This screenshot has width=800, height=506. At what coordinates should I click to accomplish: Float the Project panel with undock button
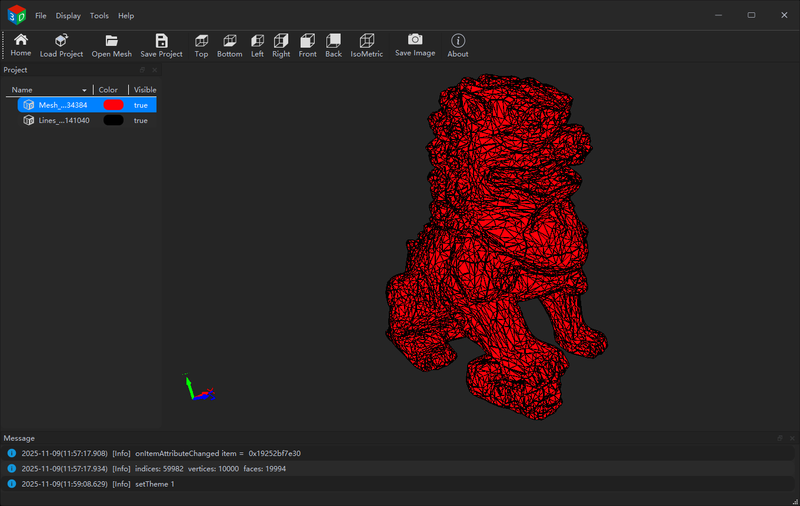[x=142, y=70]
